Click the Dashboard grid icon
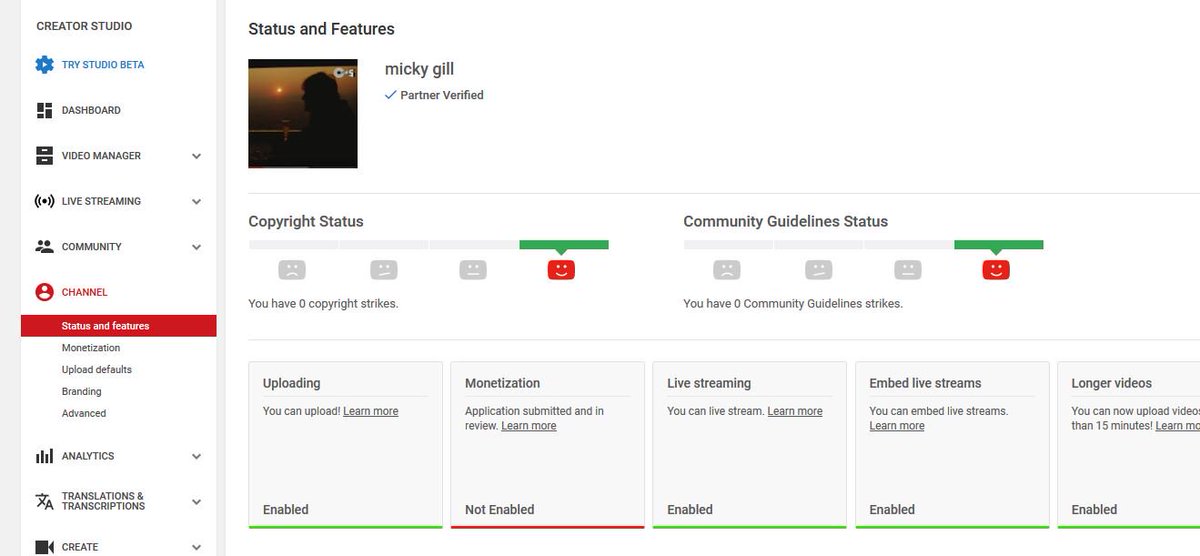Image resolution: width=1200 pixels, height=556 pixels. click(44, 110)
